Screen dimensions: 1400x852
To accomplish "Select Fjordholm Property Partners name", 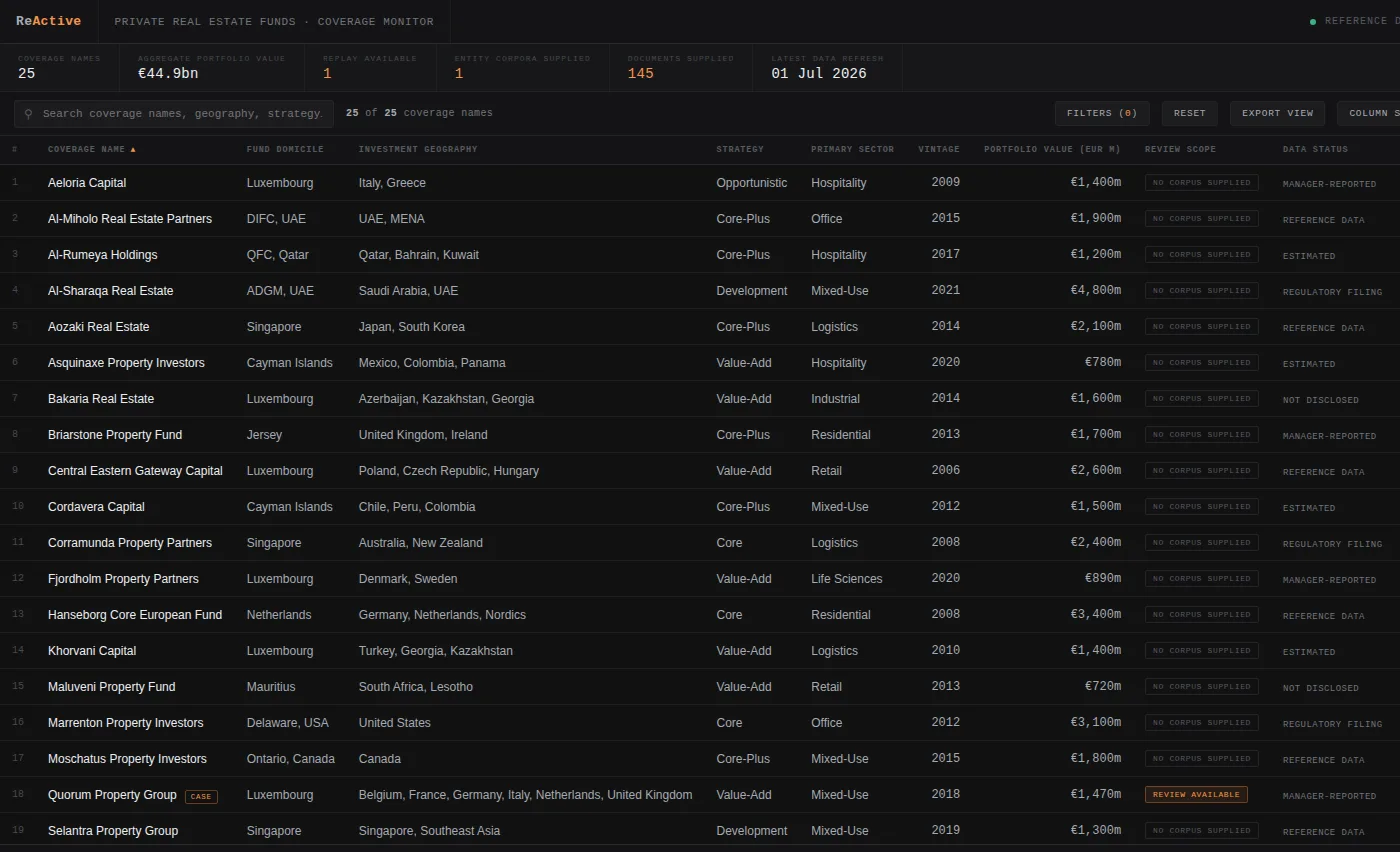I will [x=123, y=579].
